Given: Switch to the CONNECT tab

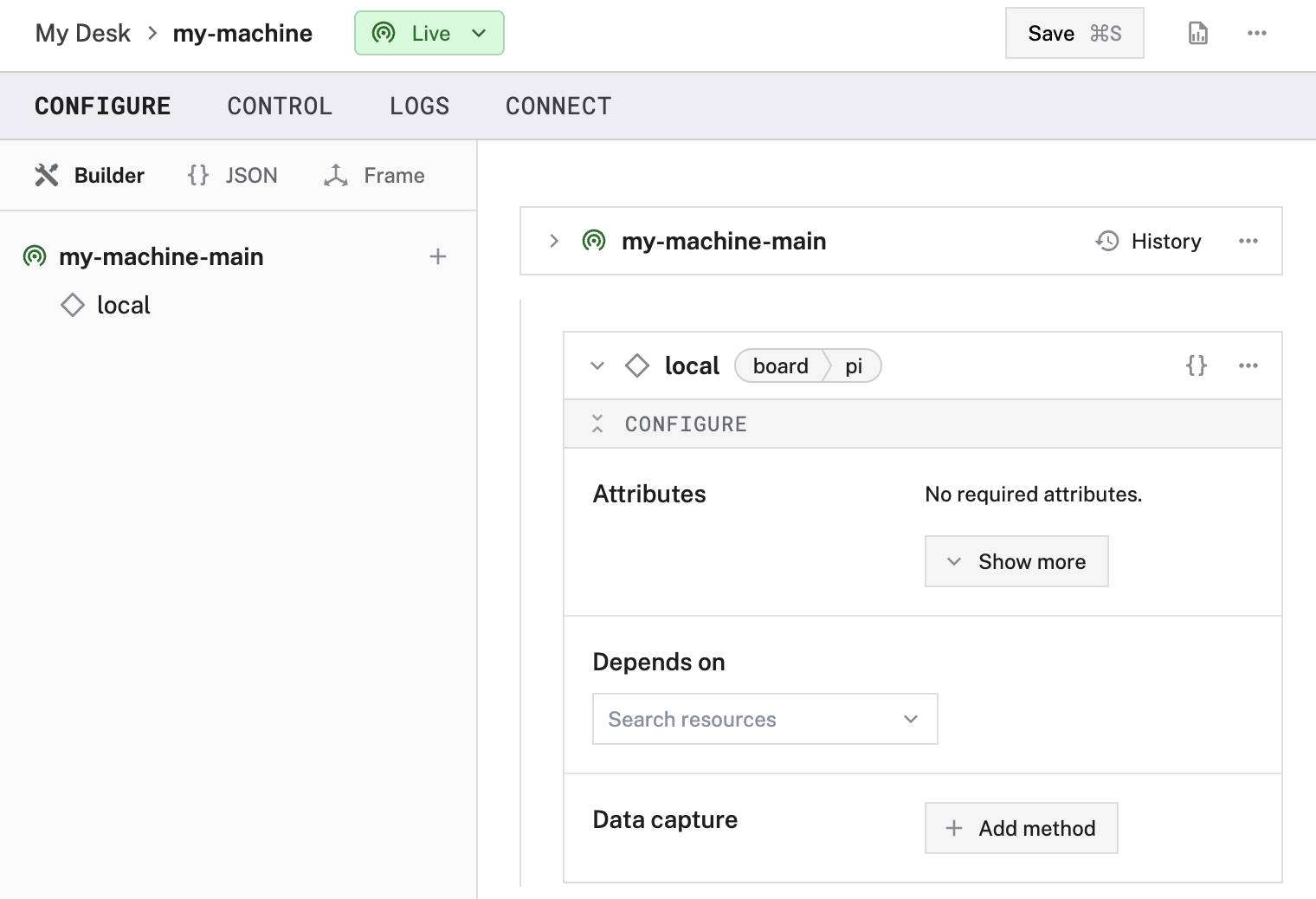Looking at the screenshot, I should (x=558, y=106).
